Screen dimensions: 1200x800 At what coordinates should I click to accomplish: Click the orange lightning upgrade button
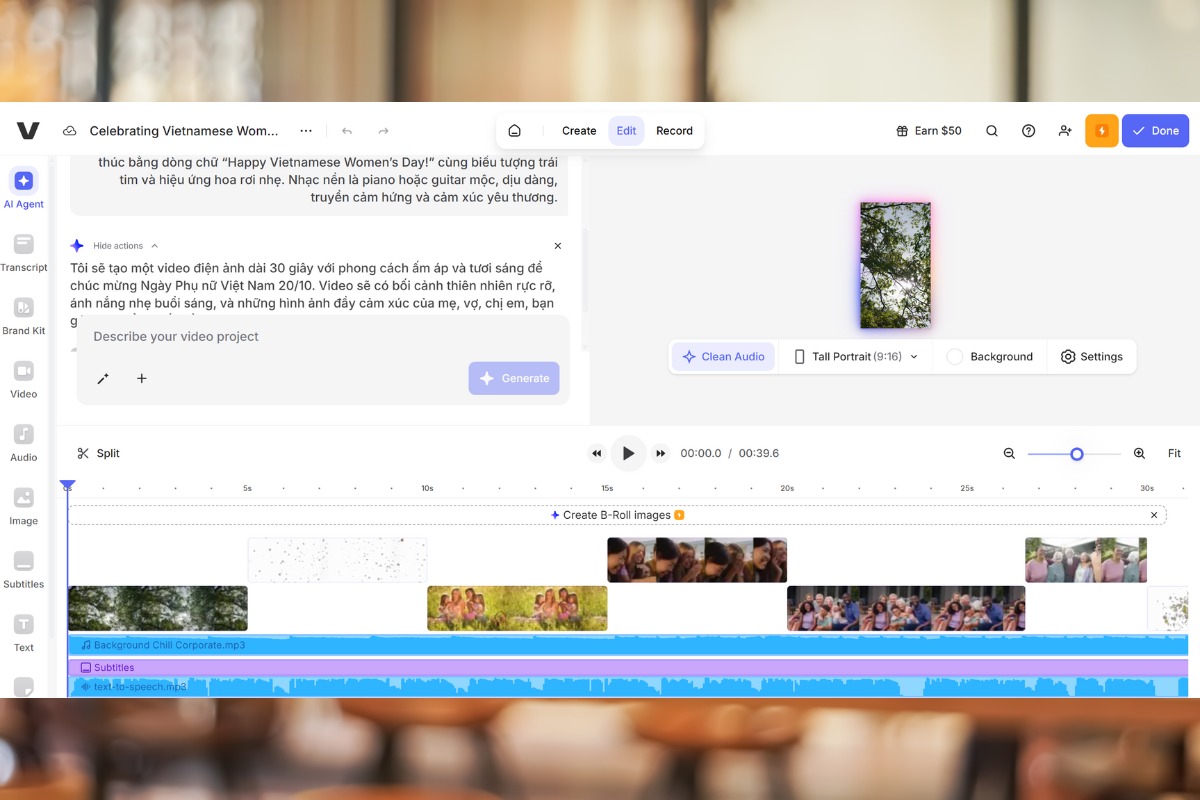1101,131
